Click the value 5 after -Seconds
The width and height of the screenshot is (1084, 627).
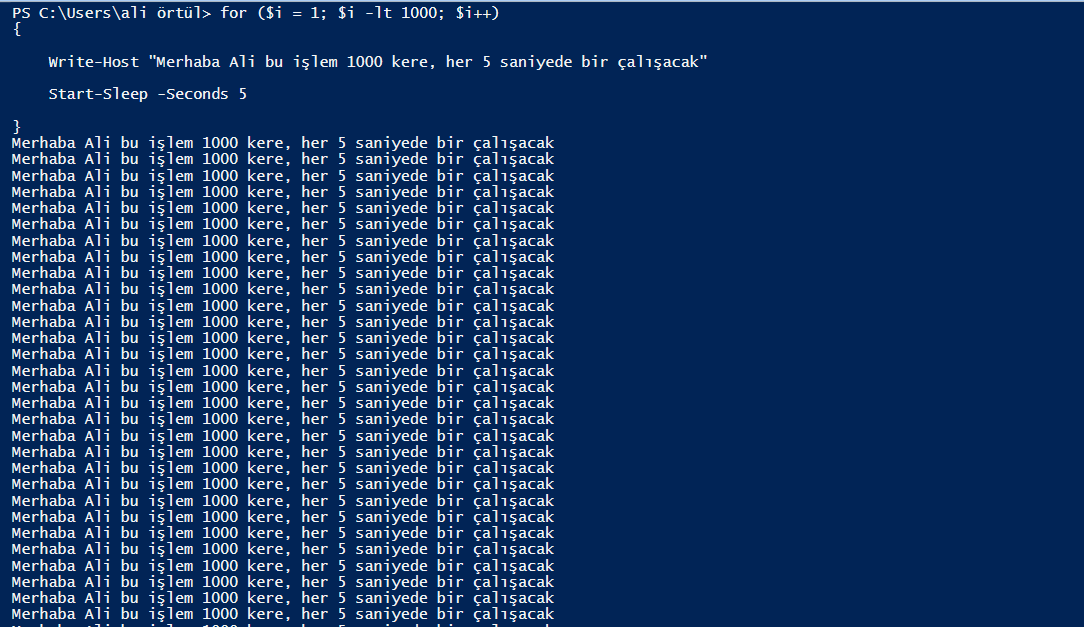pos(242,94)
